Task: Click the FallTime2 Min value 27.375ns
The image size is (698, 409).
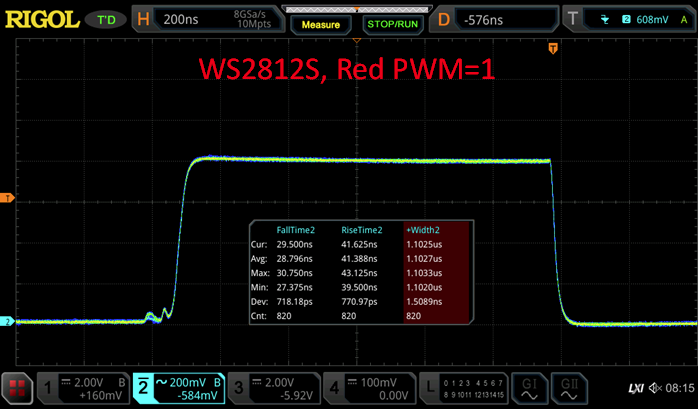Action: click(x=294, y=288)
